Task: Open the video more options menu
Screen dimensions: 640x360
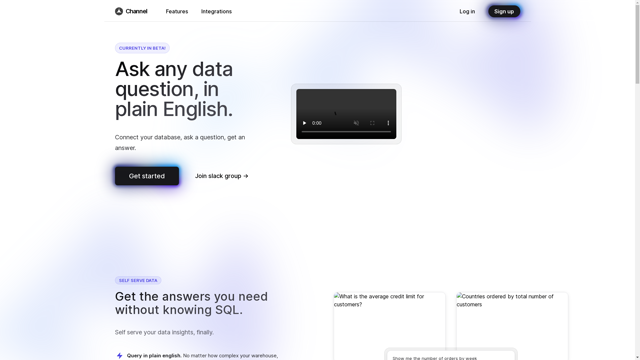Action: pos(388,123)
